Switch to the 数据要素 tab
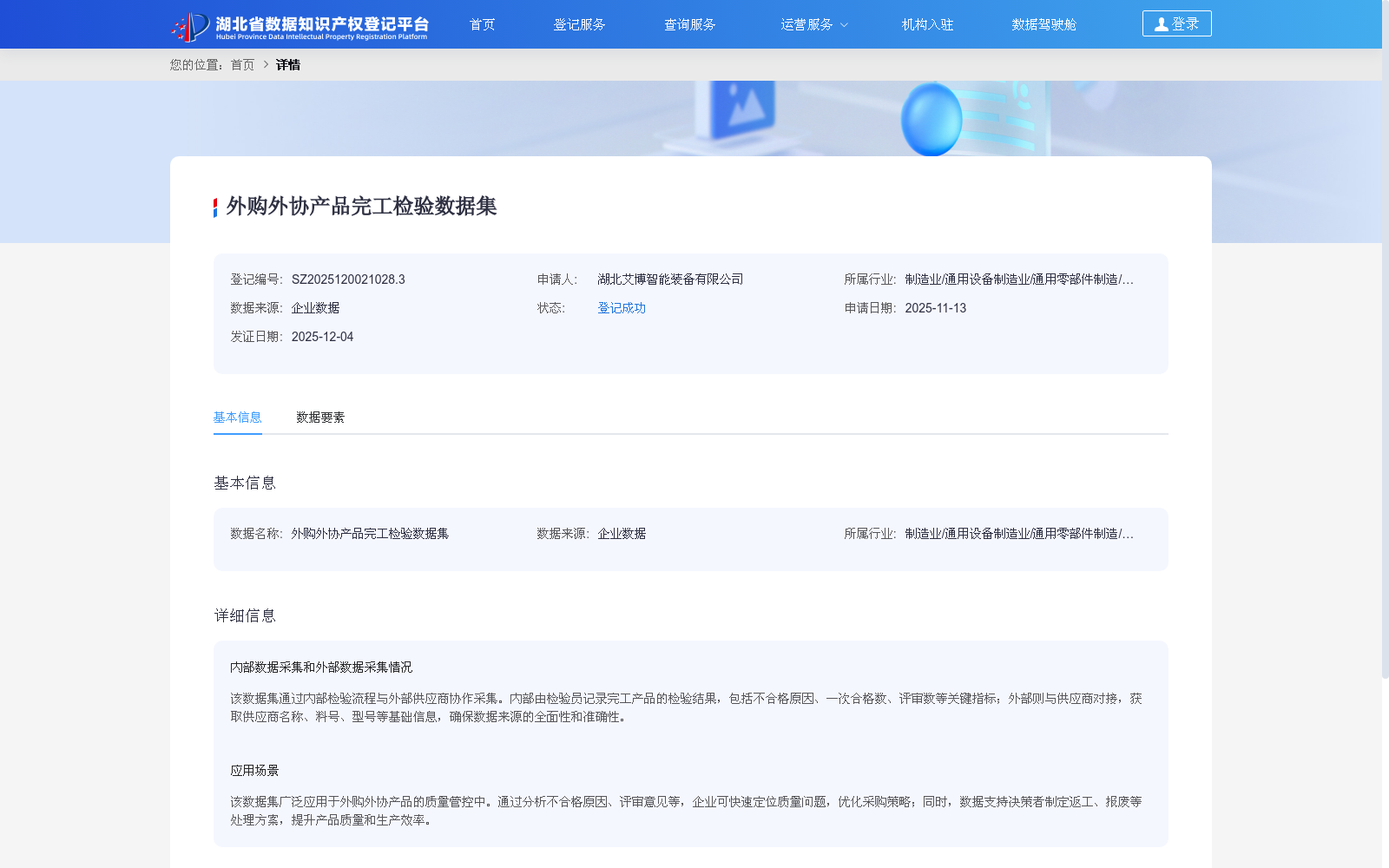This screenshot has width=1389, height=868. (x=320, y=418)
